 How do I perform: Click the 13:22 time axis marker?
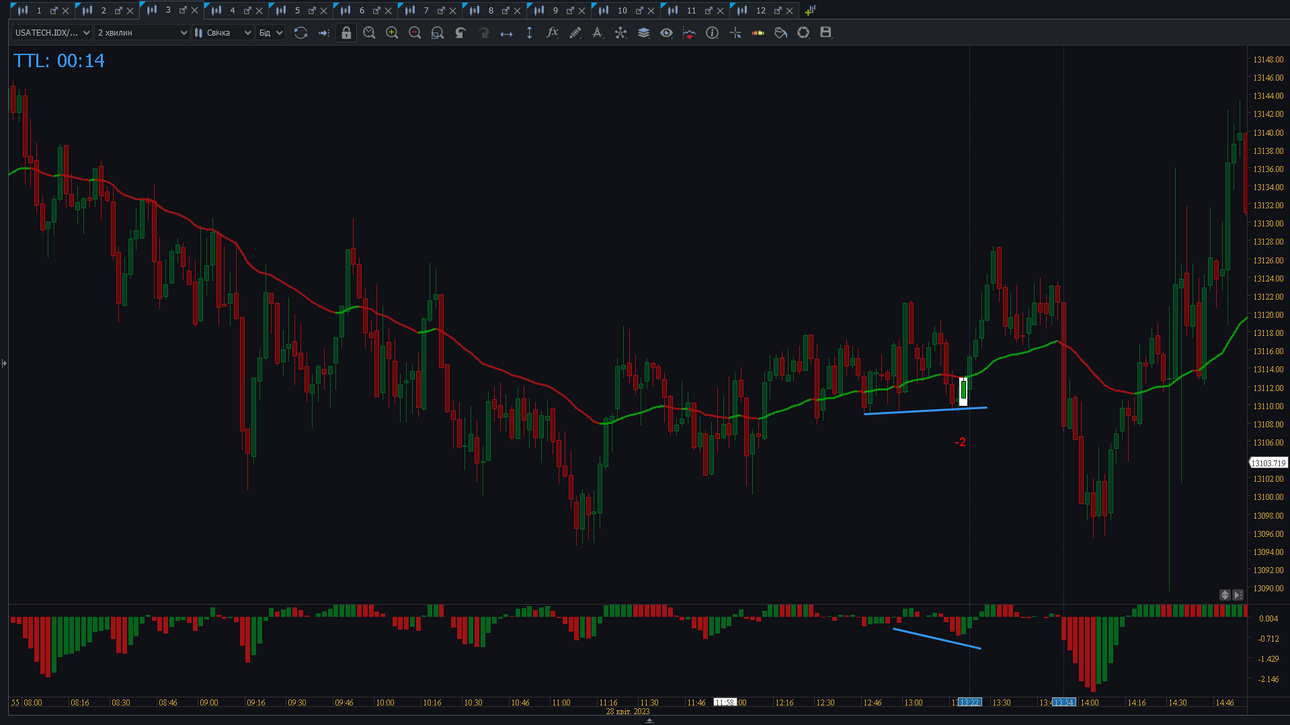(970, 703)
